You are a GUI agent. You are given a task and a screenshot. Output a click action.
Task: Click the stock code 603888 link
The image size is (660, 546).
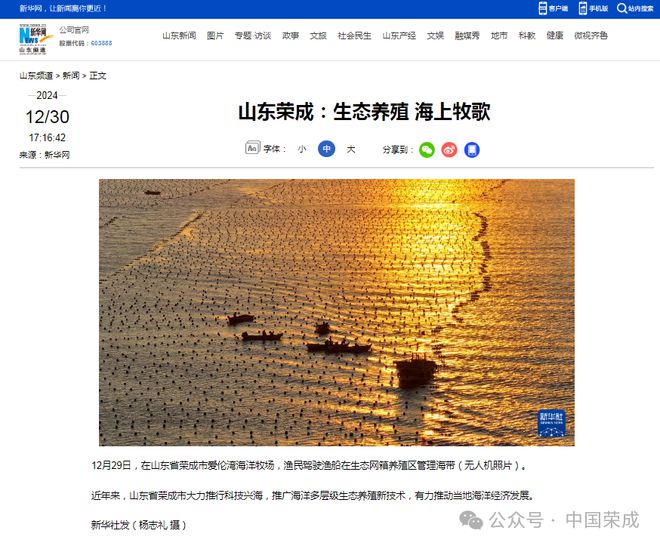(x=101, y=43)
